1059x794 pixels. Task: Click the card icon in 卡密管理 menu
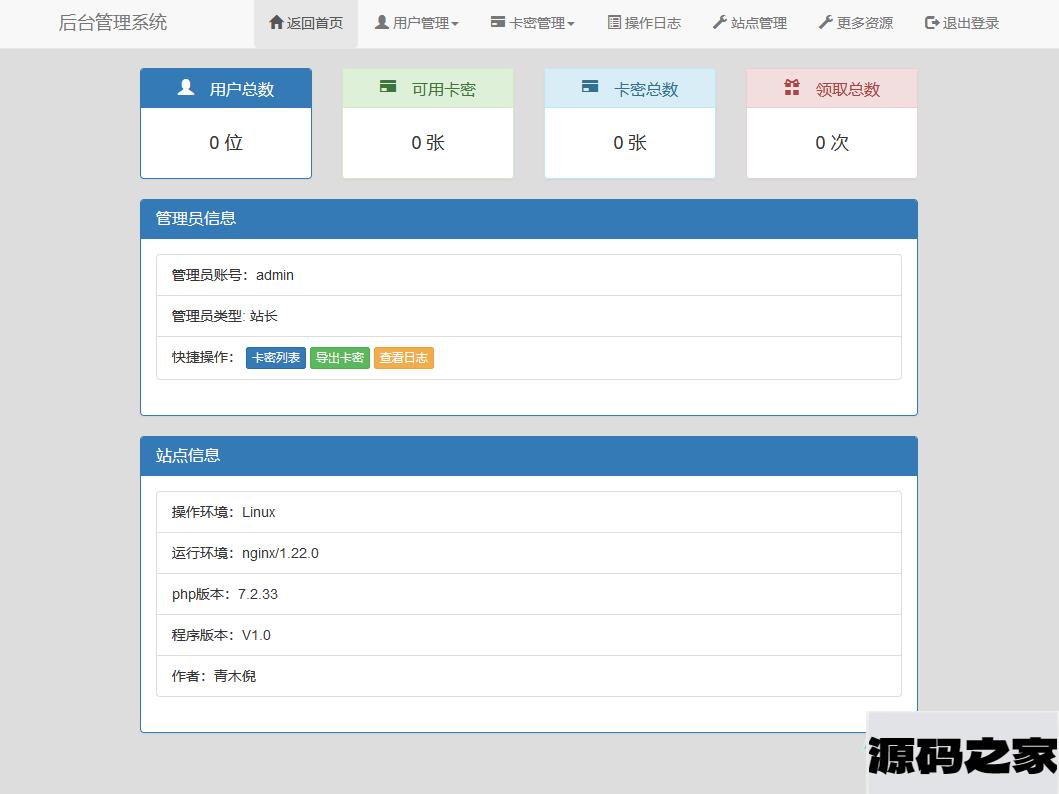498,22
